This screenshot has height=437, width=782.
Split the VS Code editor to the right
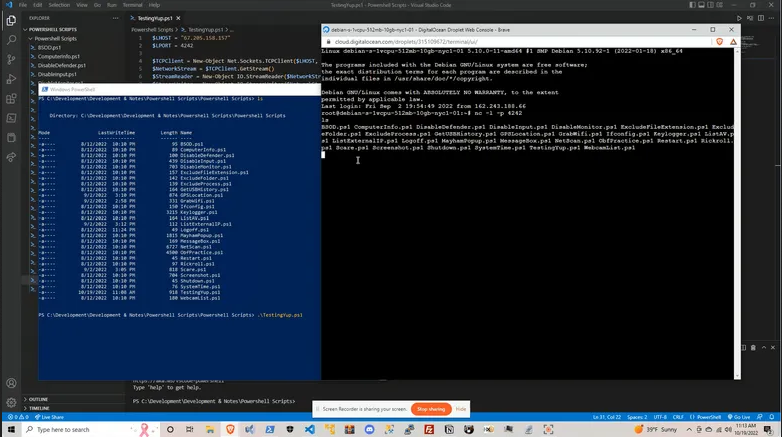761,18
